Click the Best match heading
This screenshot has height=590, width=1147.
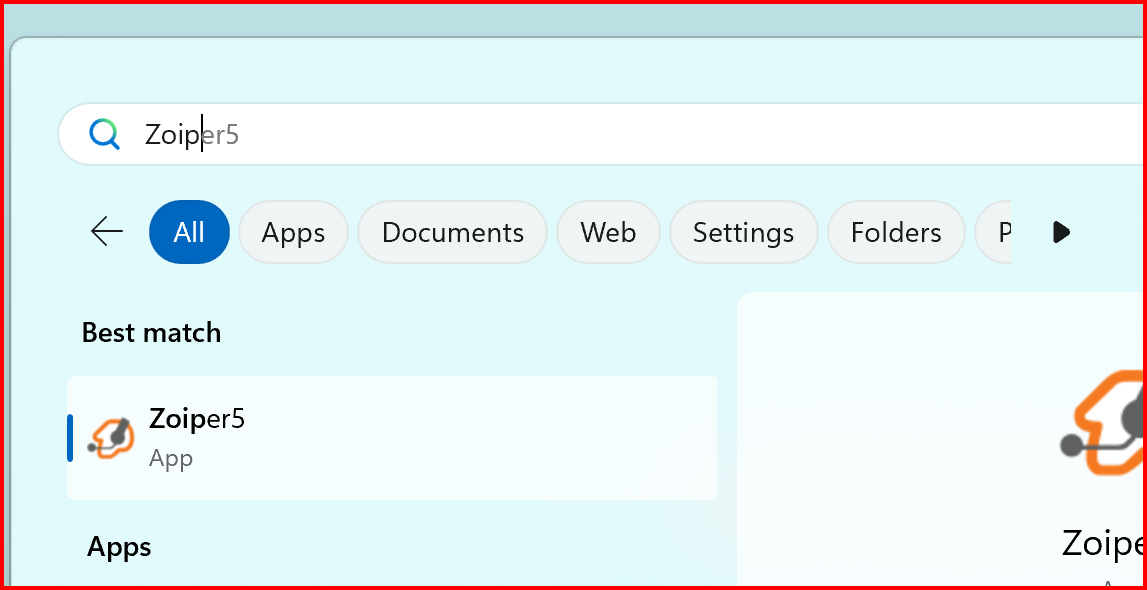click(151, 333)
